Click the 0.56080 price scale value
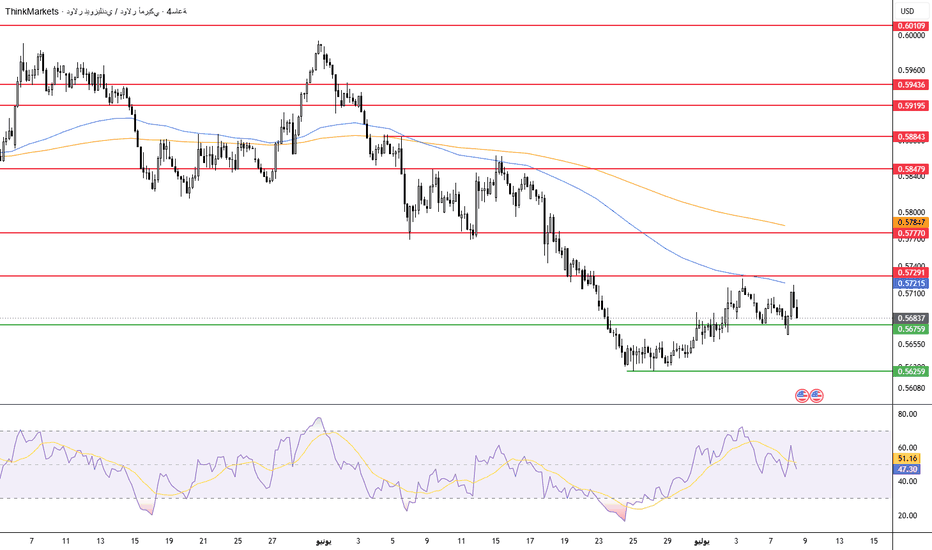Viewport: 932px width, 550px height. [911, 388]
